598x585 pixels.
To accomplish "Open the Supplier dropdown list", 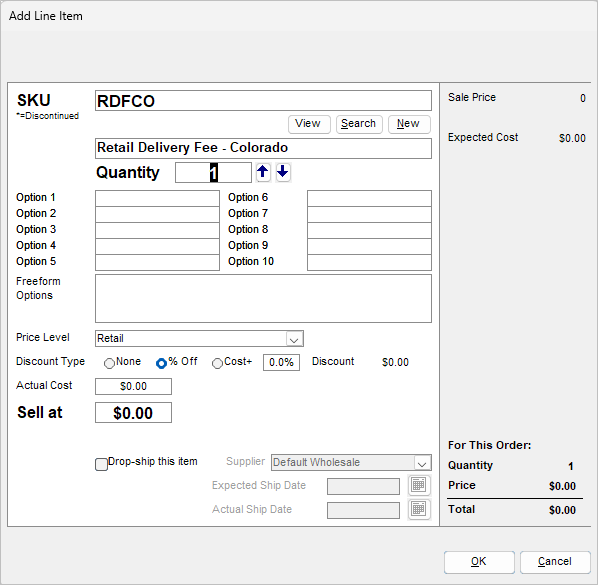I will click(422, 463).
